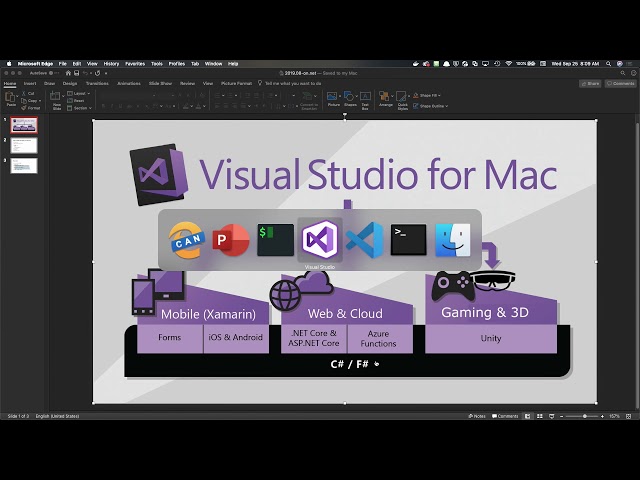Open Spotlight search in menu bar

pyautogui.click(x=608, y=64)
